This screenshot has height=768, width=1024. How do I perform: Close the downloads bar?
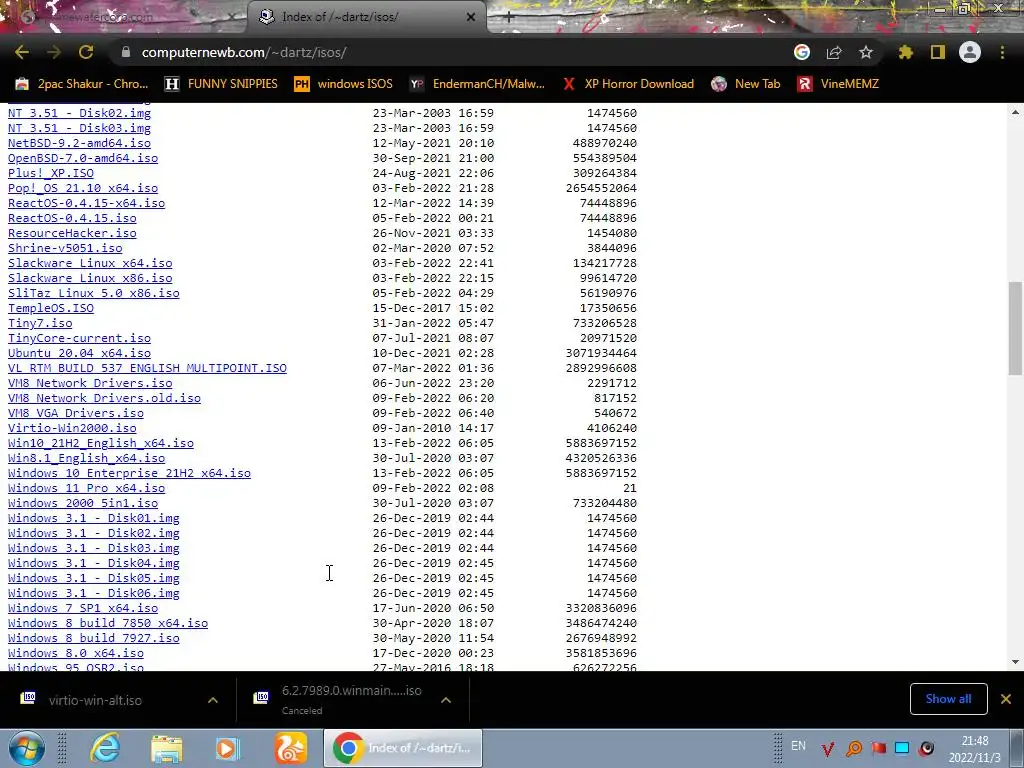pyautogui.click(x=1006, y=699)
